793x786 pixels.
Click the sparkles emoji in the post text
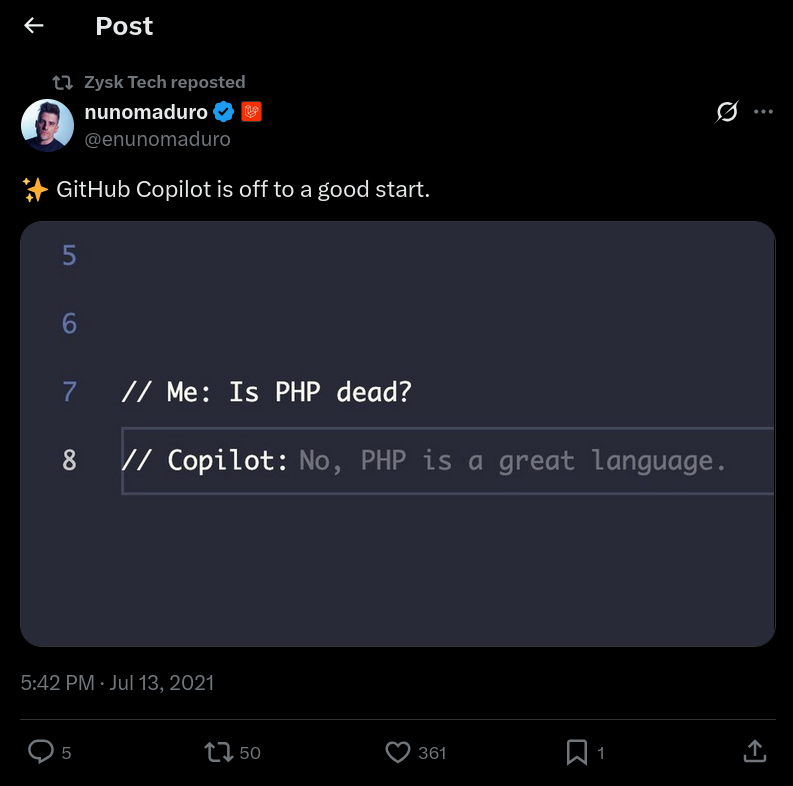click(x=35, y=189)
